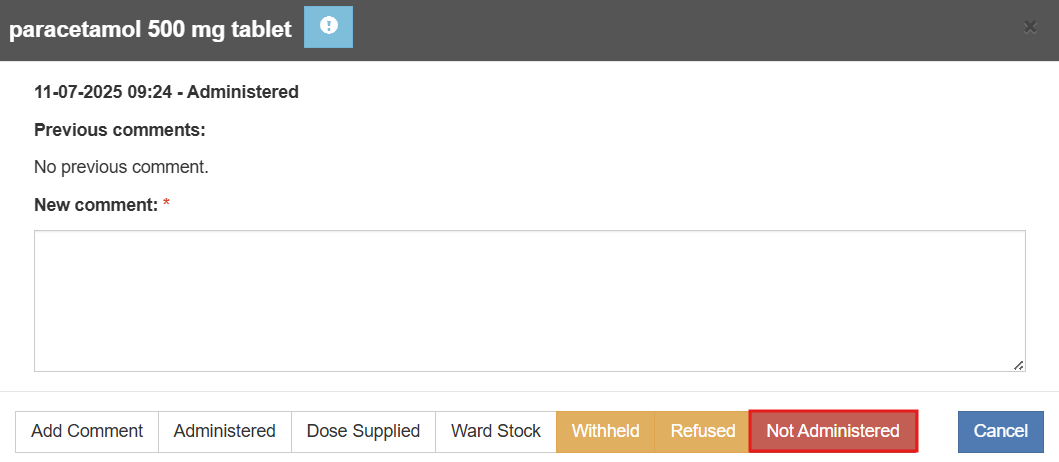This screenshot has height=462, width=1059.
Task: Cancel the paracetamol dialog
Action: click(1000, 431)
